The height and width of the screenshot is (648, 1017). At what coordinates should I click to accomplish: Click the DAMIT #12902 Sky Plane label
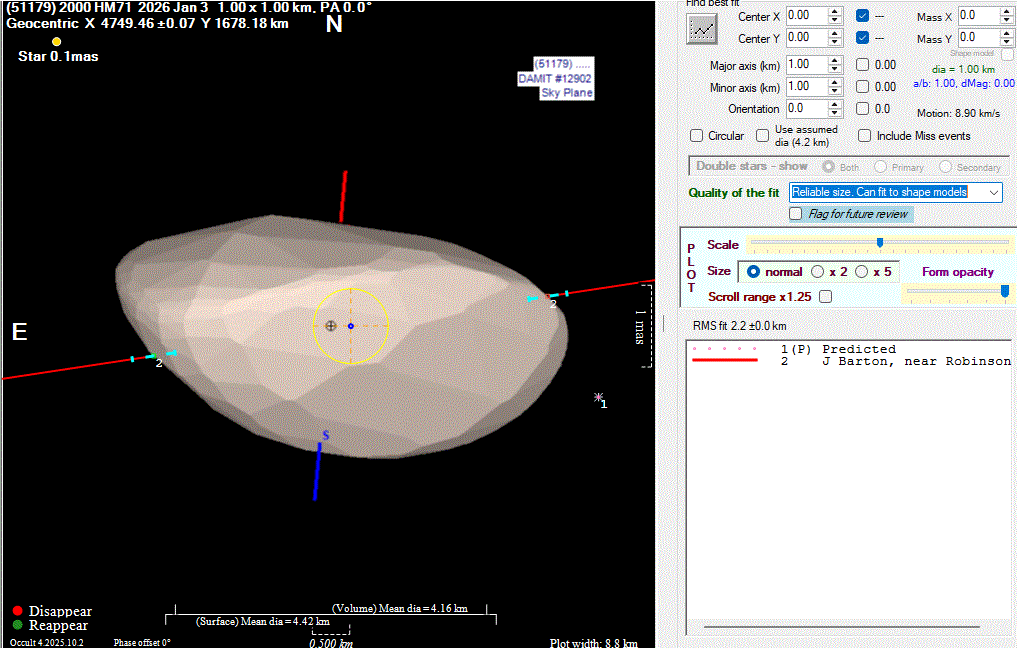pos(555,78)
